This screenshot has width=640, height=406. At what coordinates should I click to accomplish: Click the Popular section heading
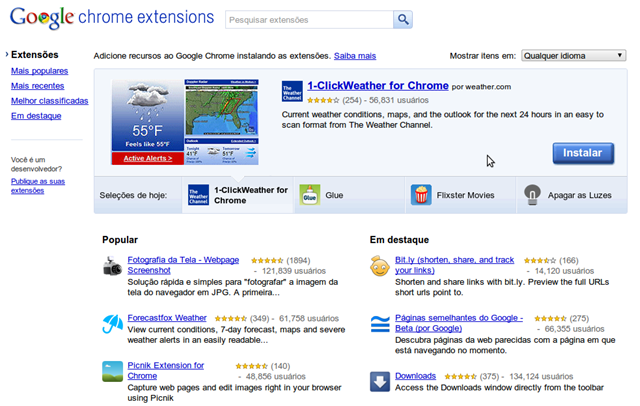click(120, 240)
